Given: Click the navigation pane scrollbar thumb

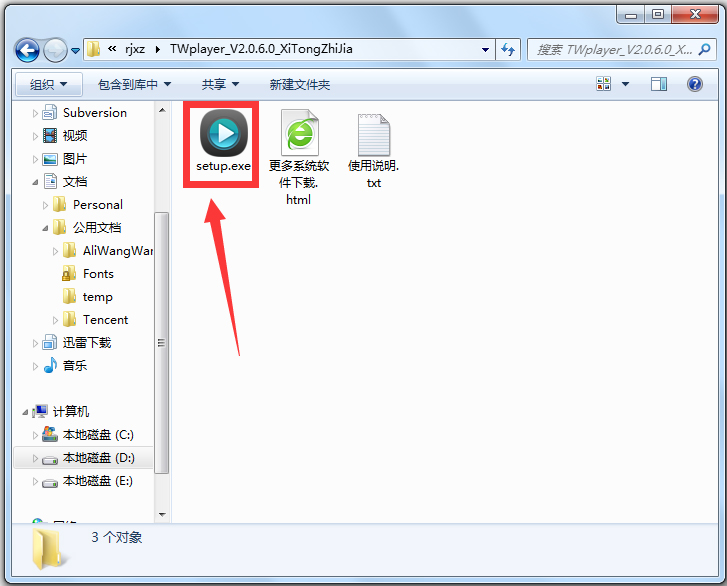Looking at the screenshot, I should click(161, 343).
